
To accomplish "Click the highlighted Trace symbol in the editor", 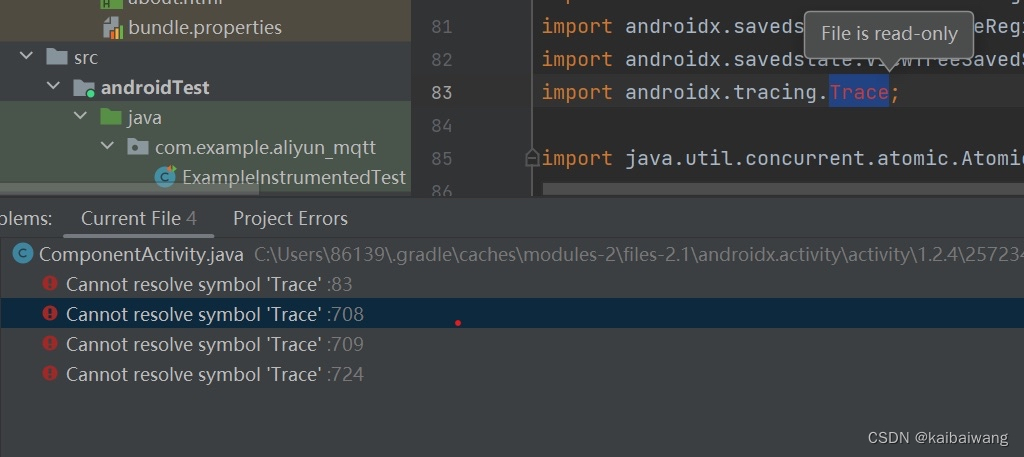I will point(858,92).
